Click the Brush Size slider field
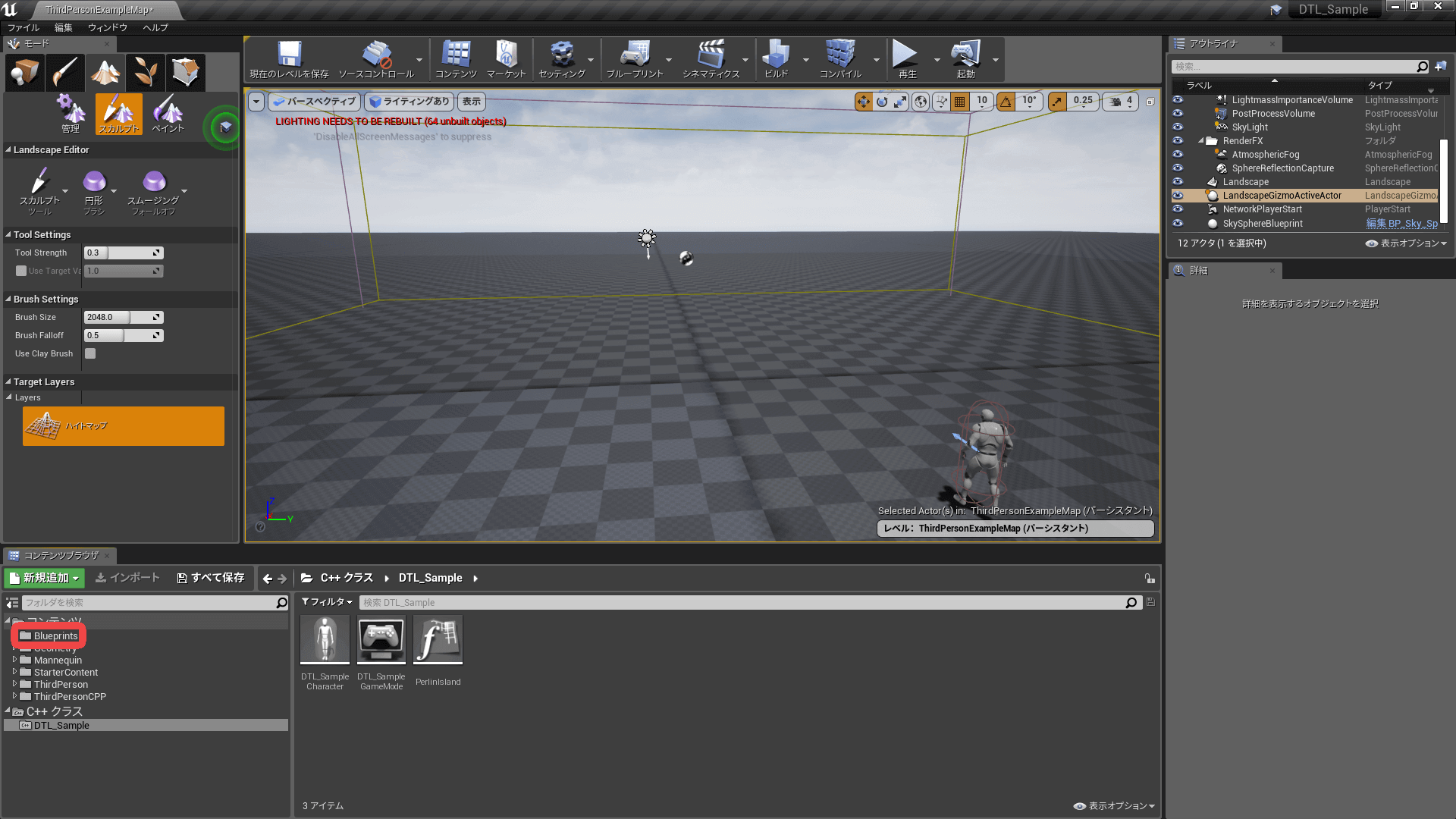The width and height of the screenshot is (1456, 819). (x=123, y=318)
